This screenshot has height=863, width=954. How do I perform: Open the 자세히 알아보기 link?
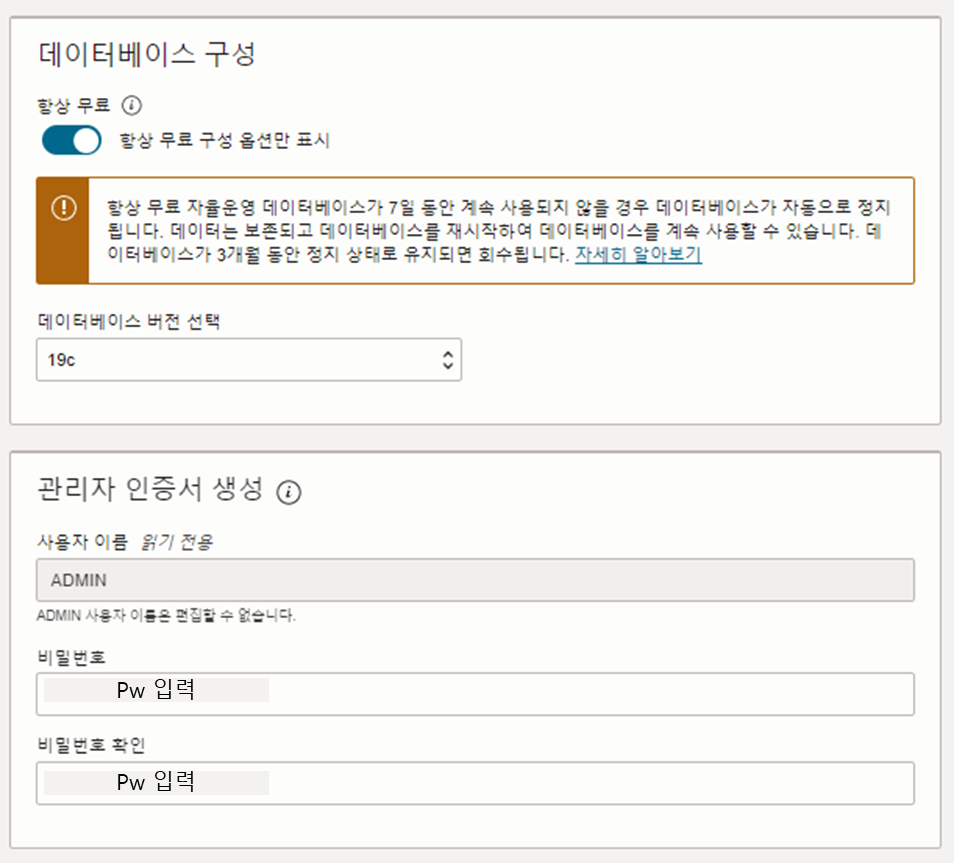tap(638, 254)
